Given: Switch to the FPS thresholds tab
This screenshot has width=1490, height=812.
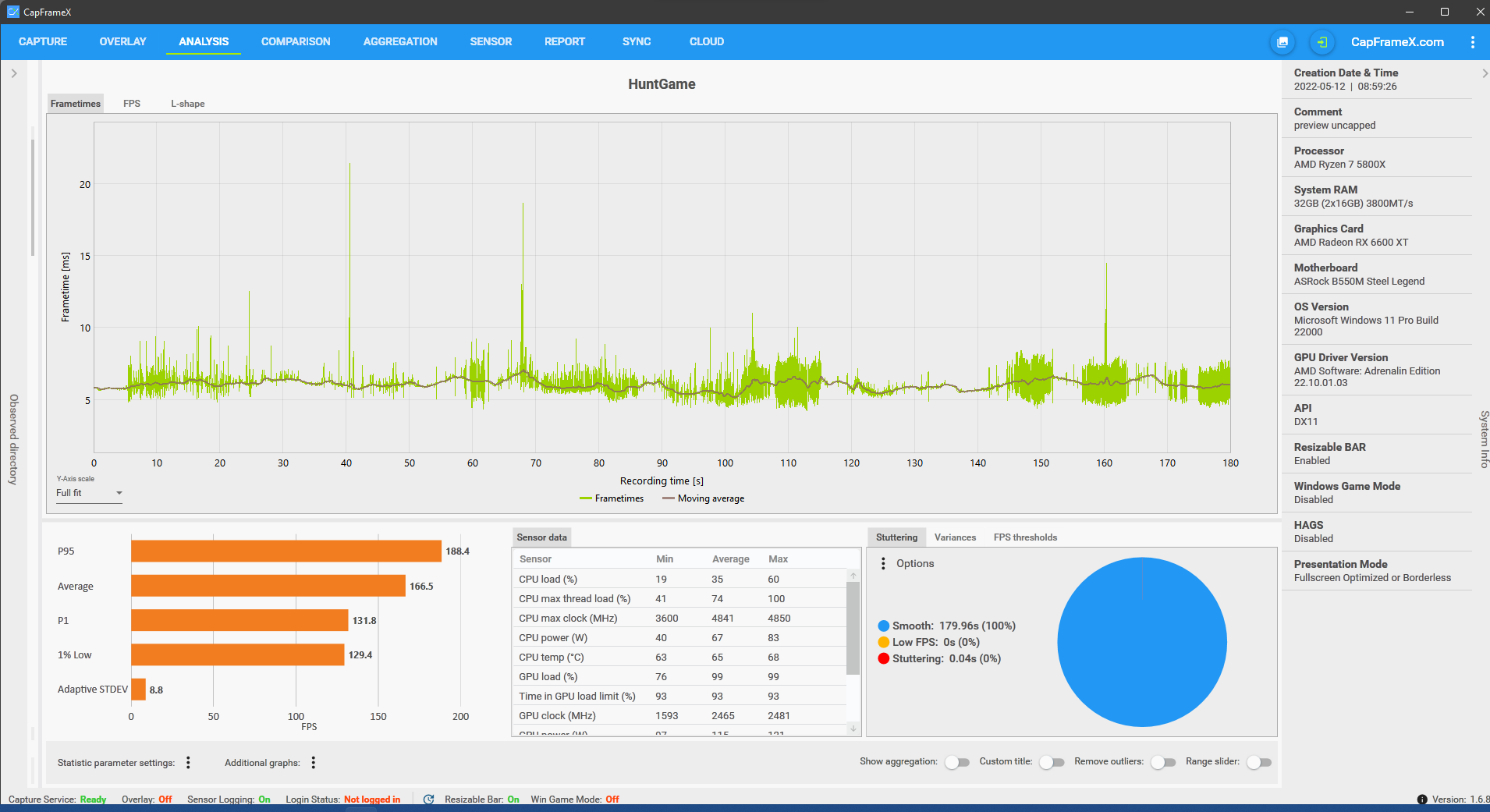Looking at the screenshot, I should pos(1025,537).
